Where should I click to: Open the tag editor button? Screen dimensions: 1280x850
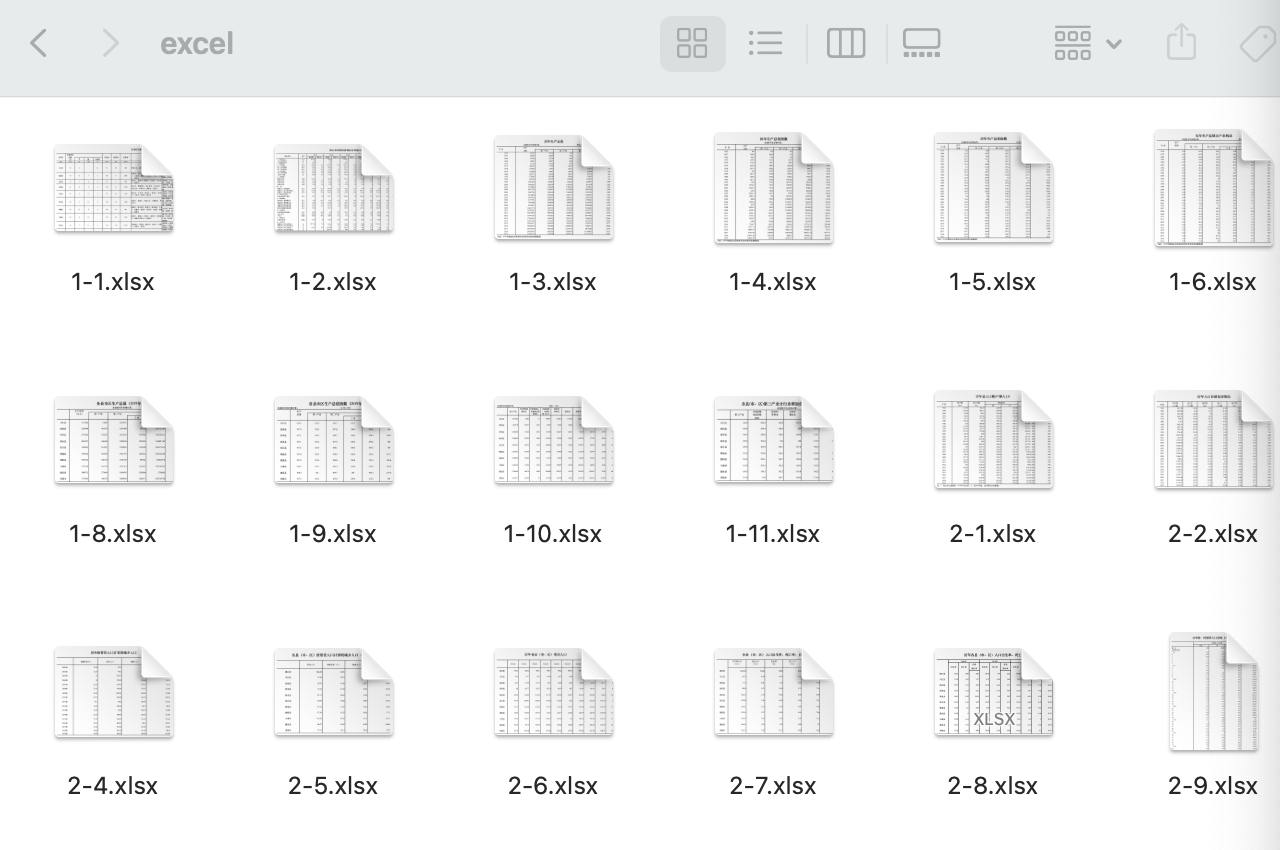pyautogui.click(x=1258, y=43)
